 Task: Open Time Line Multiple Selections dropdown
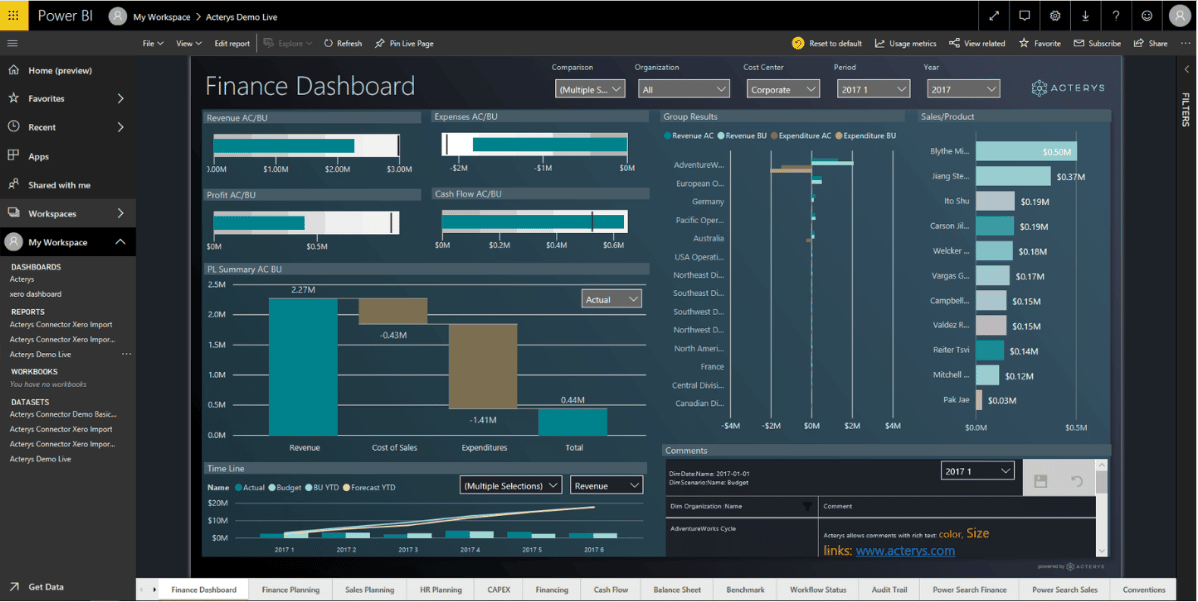(x=511, y=486)
